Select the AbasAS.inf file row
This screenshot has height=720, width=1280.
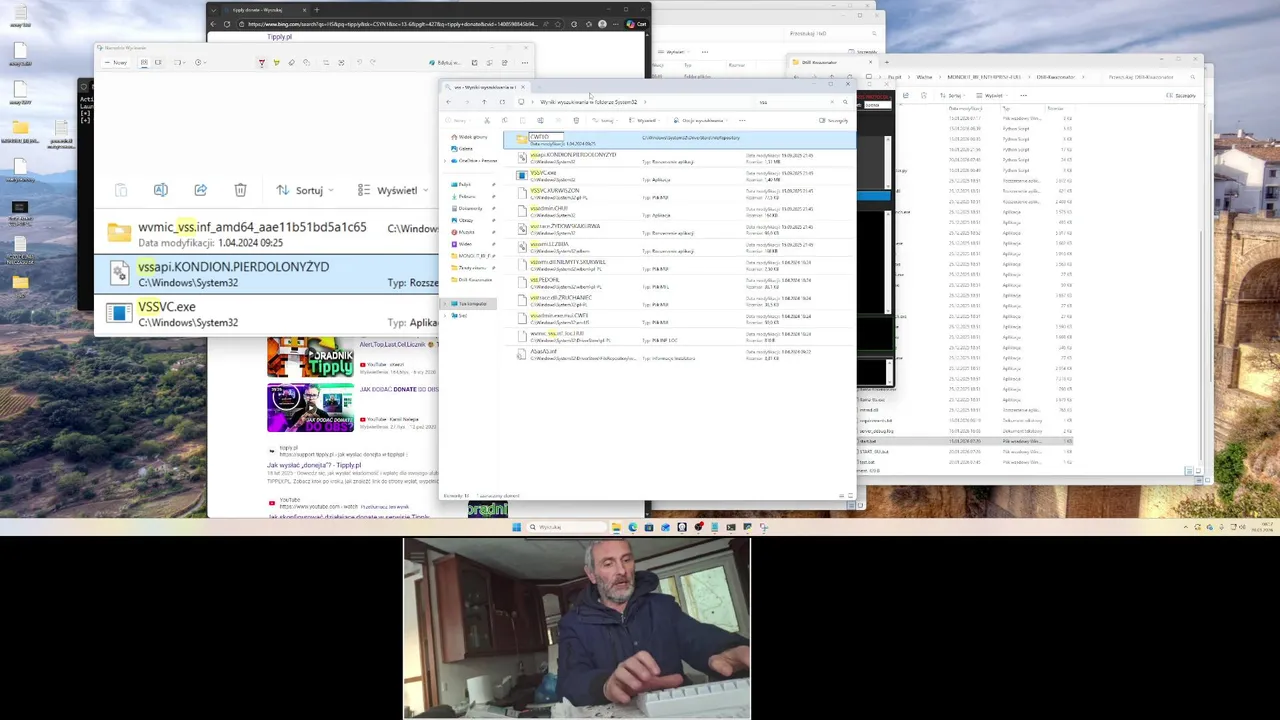coord(680,355)
